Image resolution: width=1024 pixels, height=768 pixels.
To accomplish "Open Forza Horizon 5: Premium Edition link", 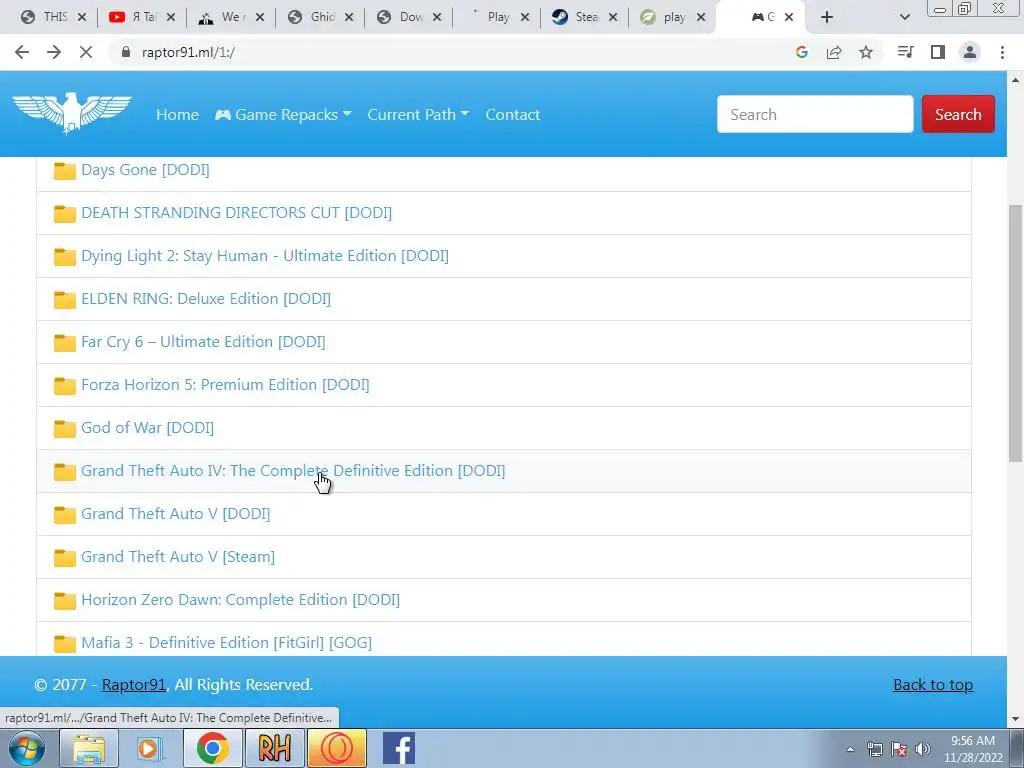I will point(225,385).
